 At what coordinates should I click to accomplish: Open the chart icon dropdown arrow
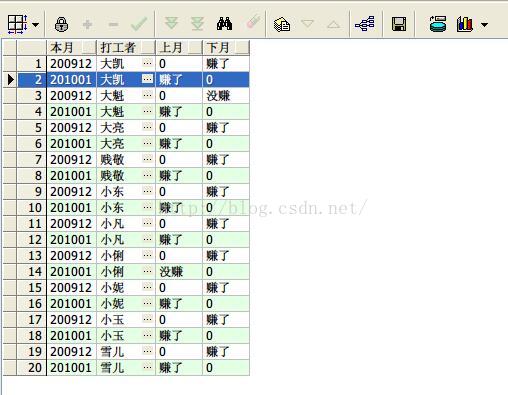[x=485, y=24]
